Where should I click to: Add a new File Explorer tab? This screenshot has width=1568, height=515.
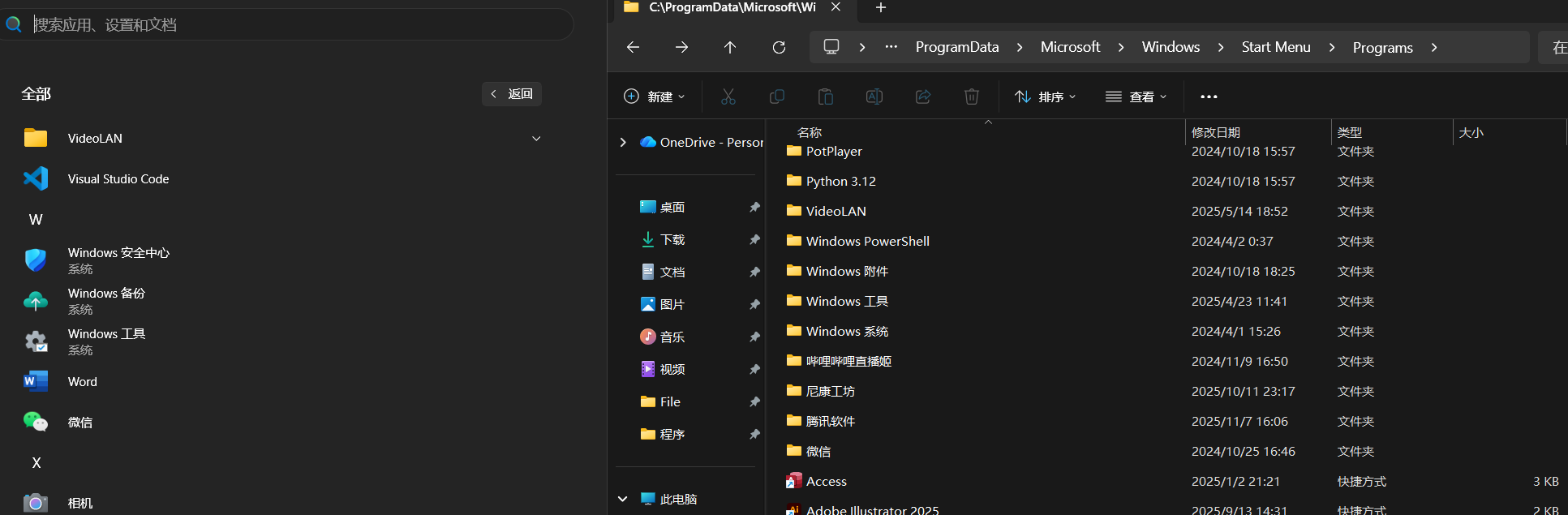pos(881,7)
